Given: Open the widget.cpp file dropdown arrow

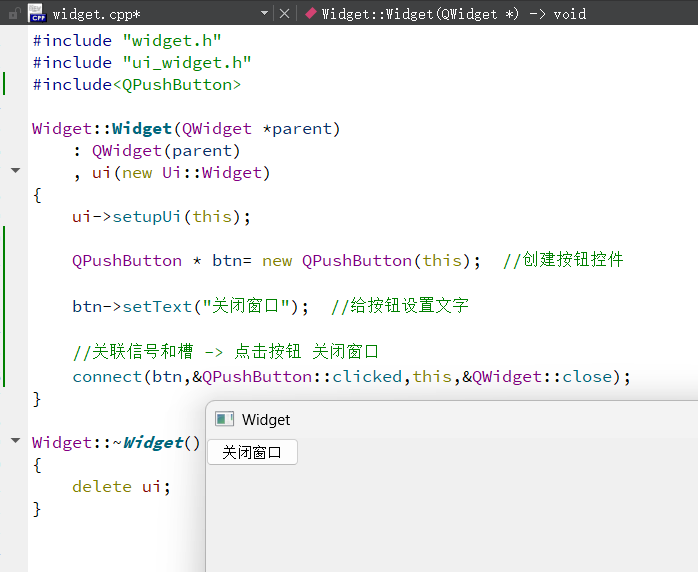Looking at the screenshot, I should tap(264, 13).
